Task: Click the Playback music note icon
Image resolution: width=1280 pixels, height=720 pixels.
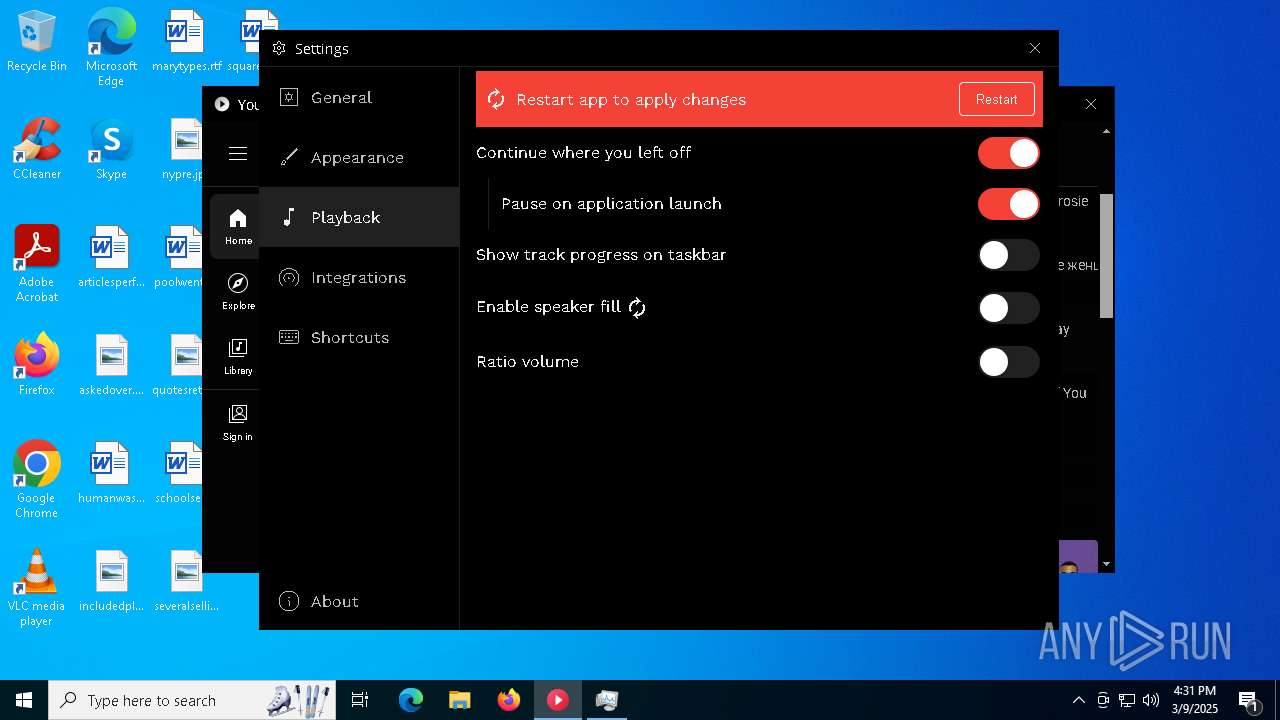Action: 289,217
